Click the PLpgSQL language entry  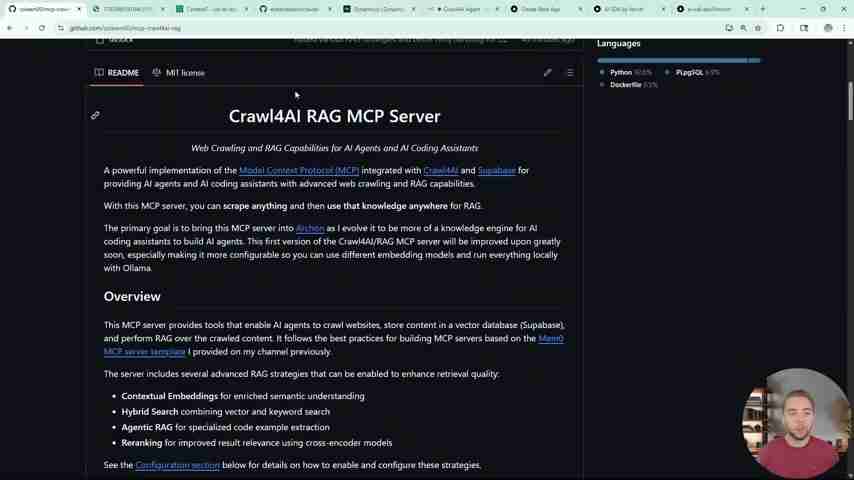click(693, 72)
